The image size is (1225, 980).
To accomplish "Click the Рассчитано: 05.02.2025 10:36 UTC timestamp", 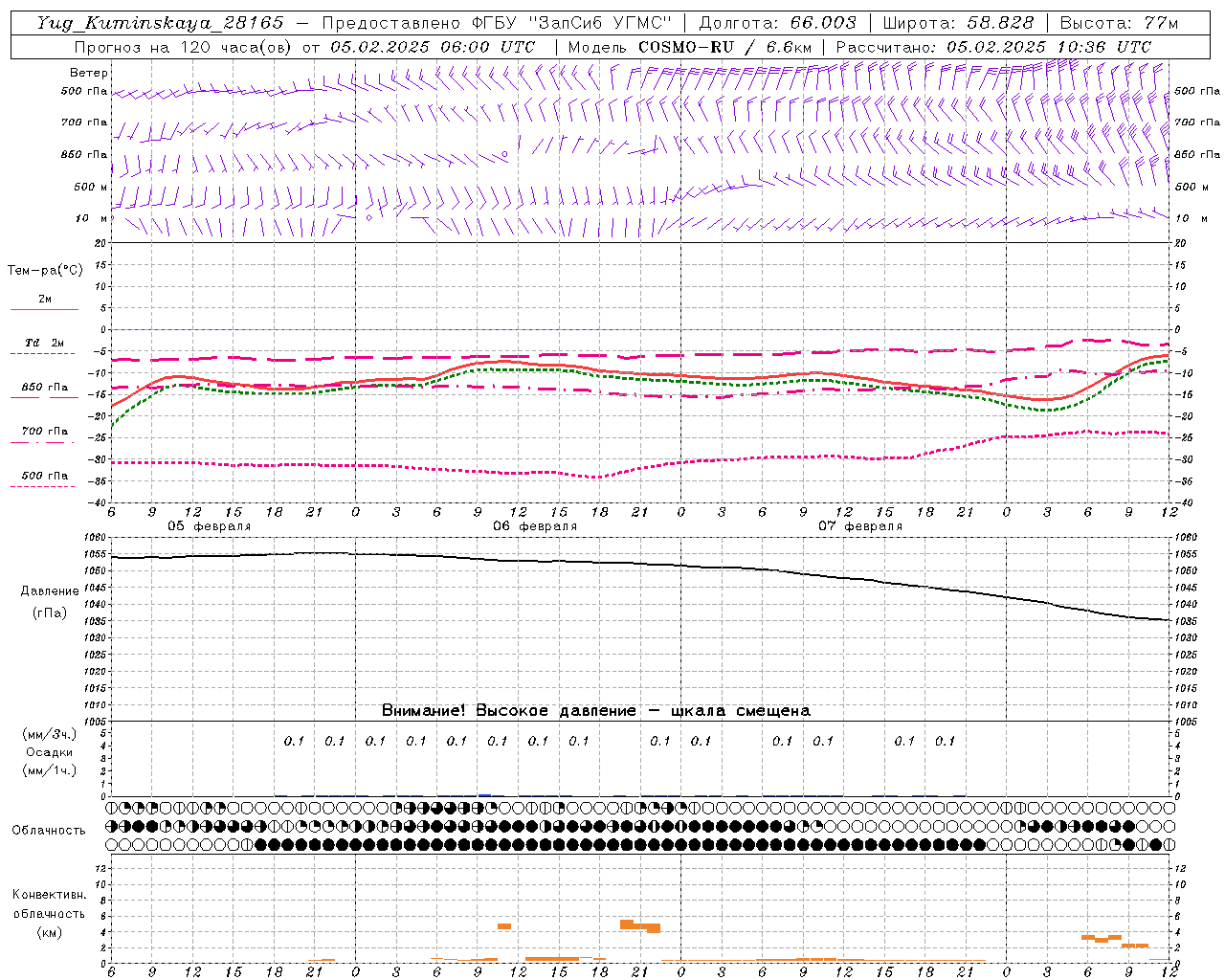I will (993, 47).
